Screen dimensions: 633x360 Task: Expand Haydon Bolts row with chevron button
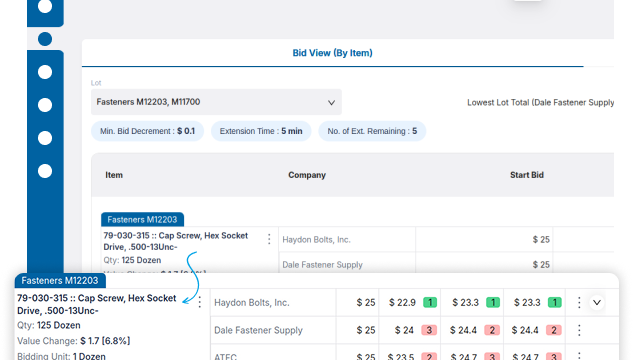(x=597, y=302)
